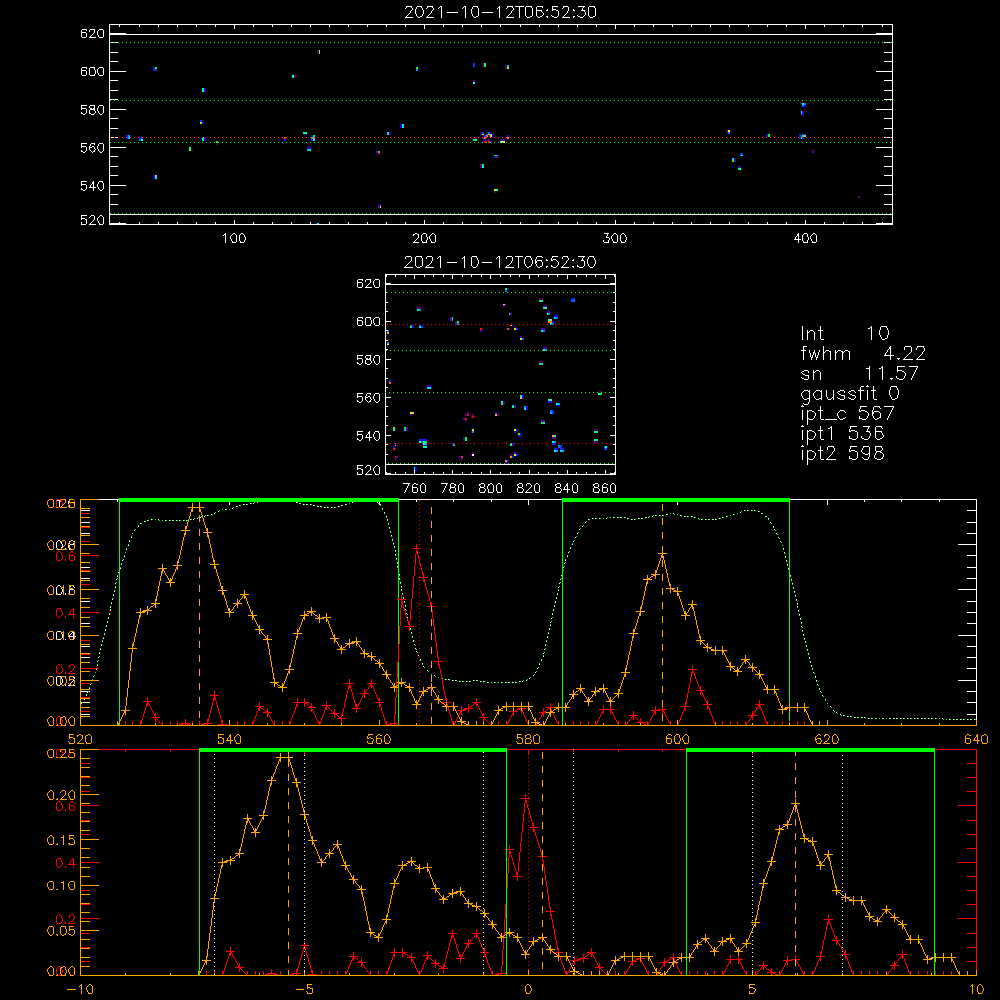Click y-axis label 560 on middle plot
1000x1000 pixels.
pyautogui.click(x=368, y=398)
